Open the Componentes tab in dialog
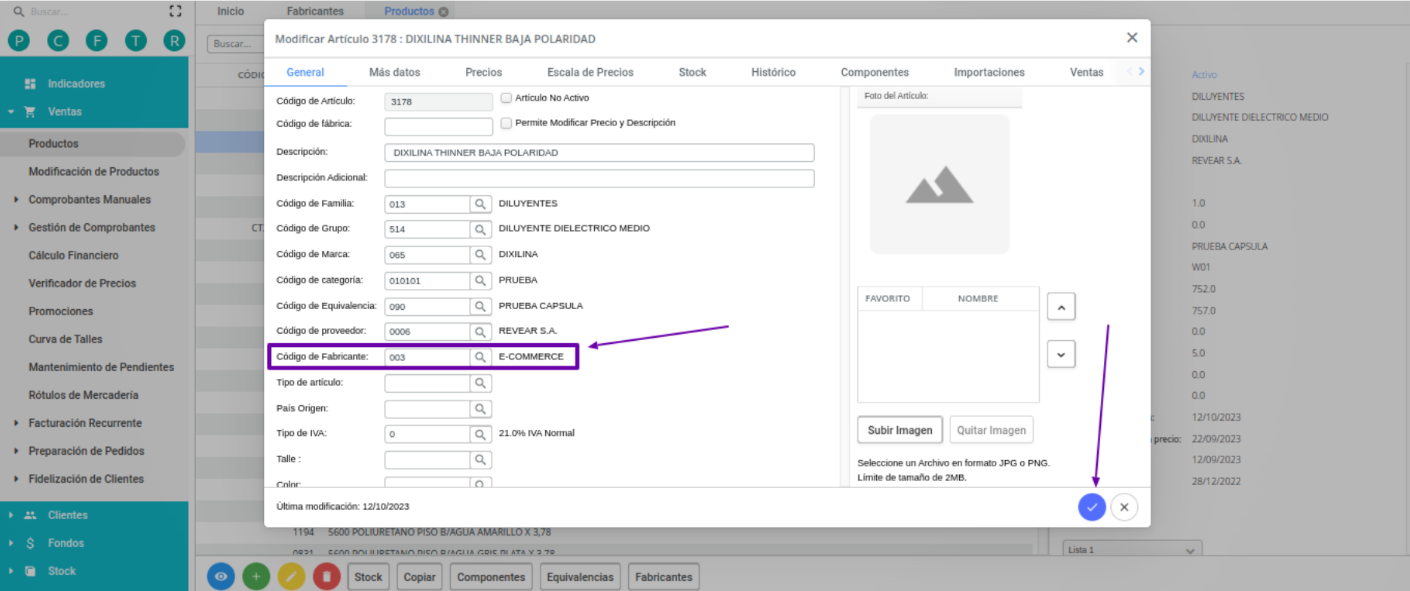 tap(875, 72)
